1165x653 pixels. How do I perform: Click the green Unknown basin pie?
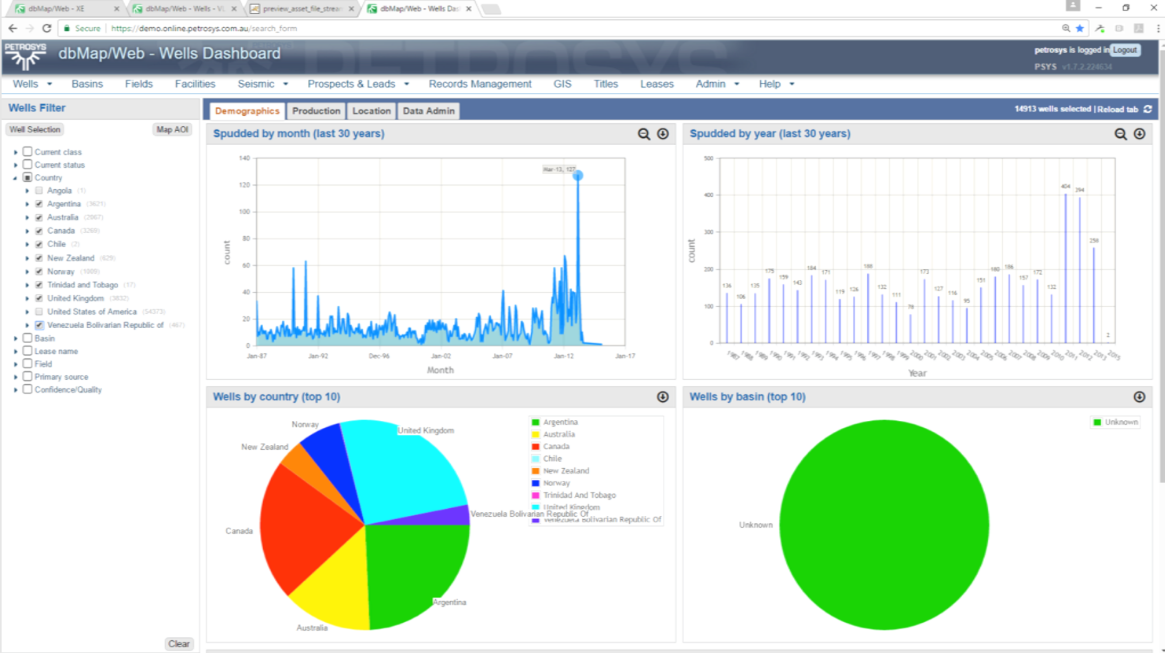click(884, 524)
